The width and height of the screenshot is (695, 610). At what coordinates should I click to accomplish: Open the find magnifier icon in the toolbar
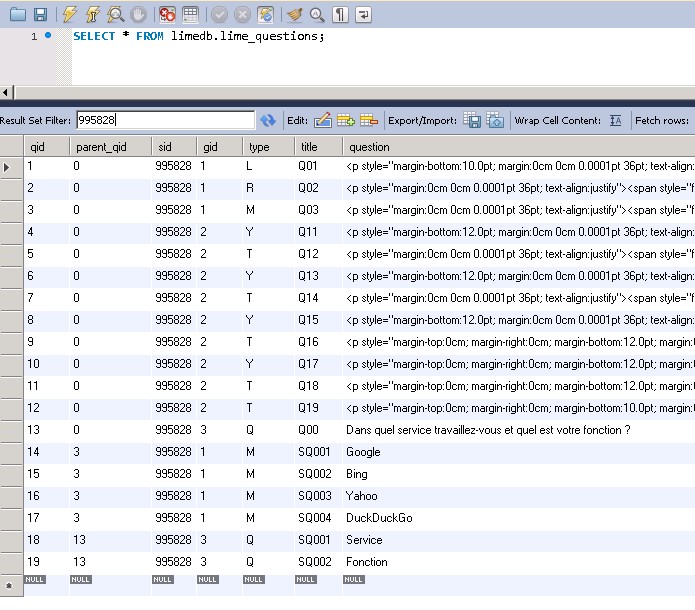(317, 14)
